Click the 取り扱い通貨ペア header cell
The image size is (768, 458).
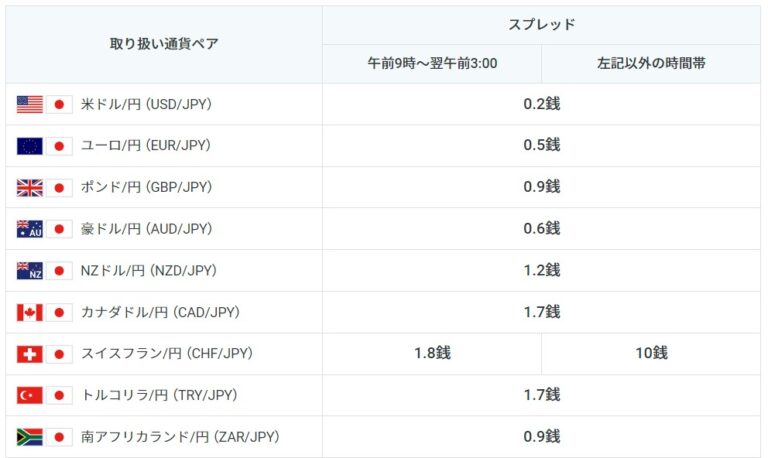[x=164, y=44]
